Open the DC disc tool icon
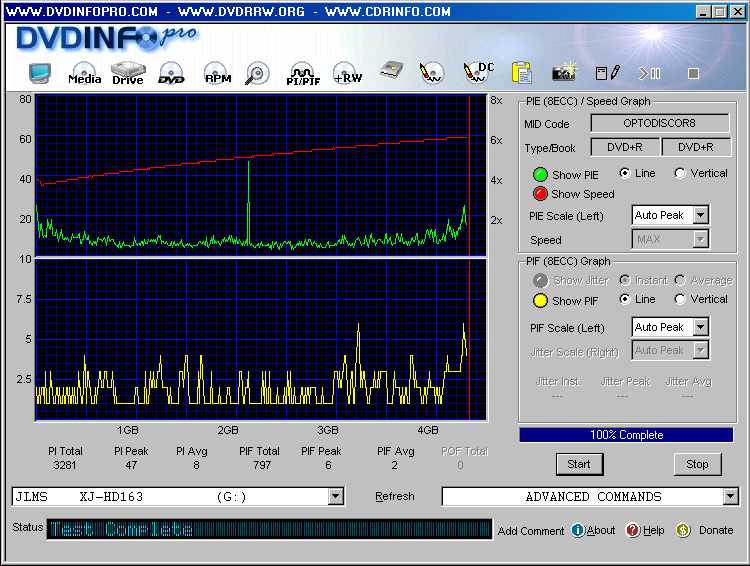Viewport: 750px width, 566px height. tap(478, 72)
